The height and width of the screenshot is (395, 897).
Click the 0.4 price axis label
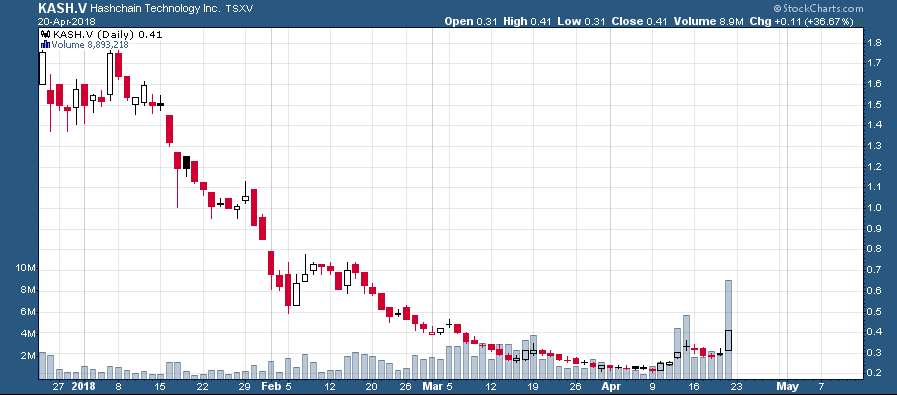[x=874, y=331]
